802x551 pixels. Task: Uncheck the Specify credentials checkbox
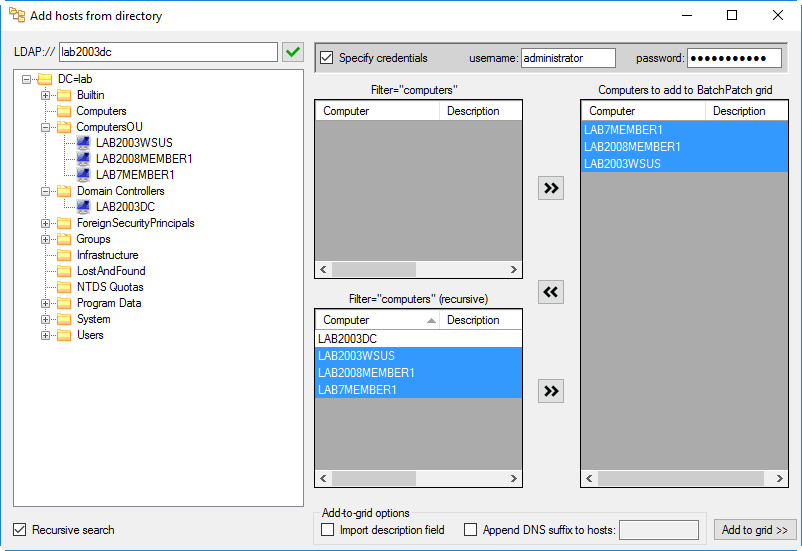click(x=326, y=58)
